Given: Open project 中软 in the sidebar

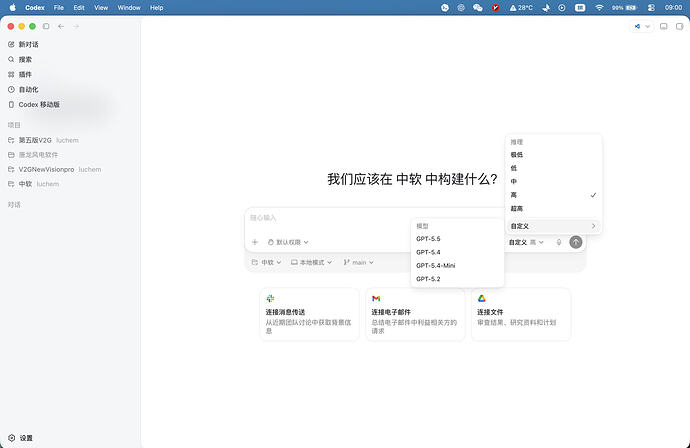Looking at the screenshot, I should (33, 184).
